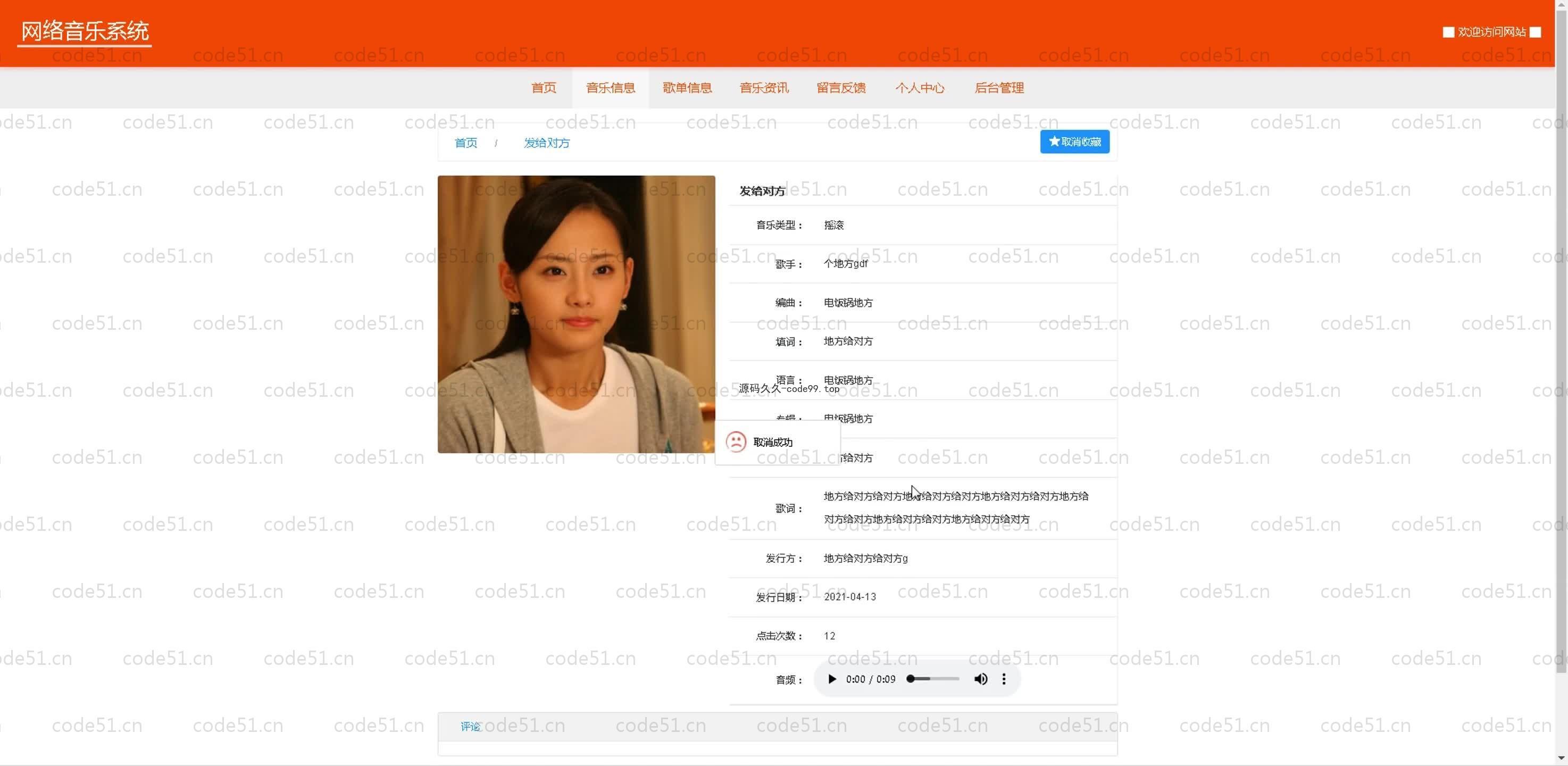
Task: Open audio player more options menu
Action: coord(1004,679)
